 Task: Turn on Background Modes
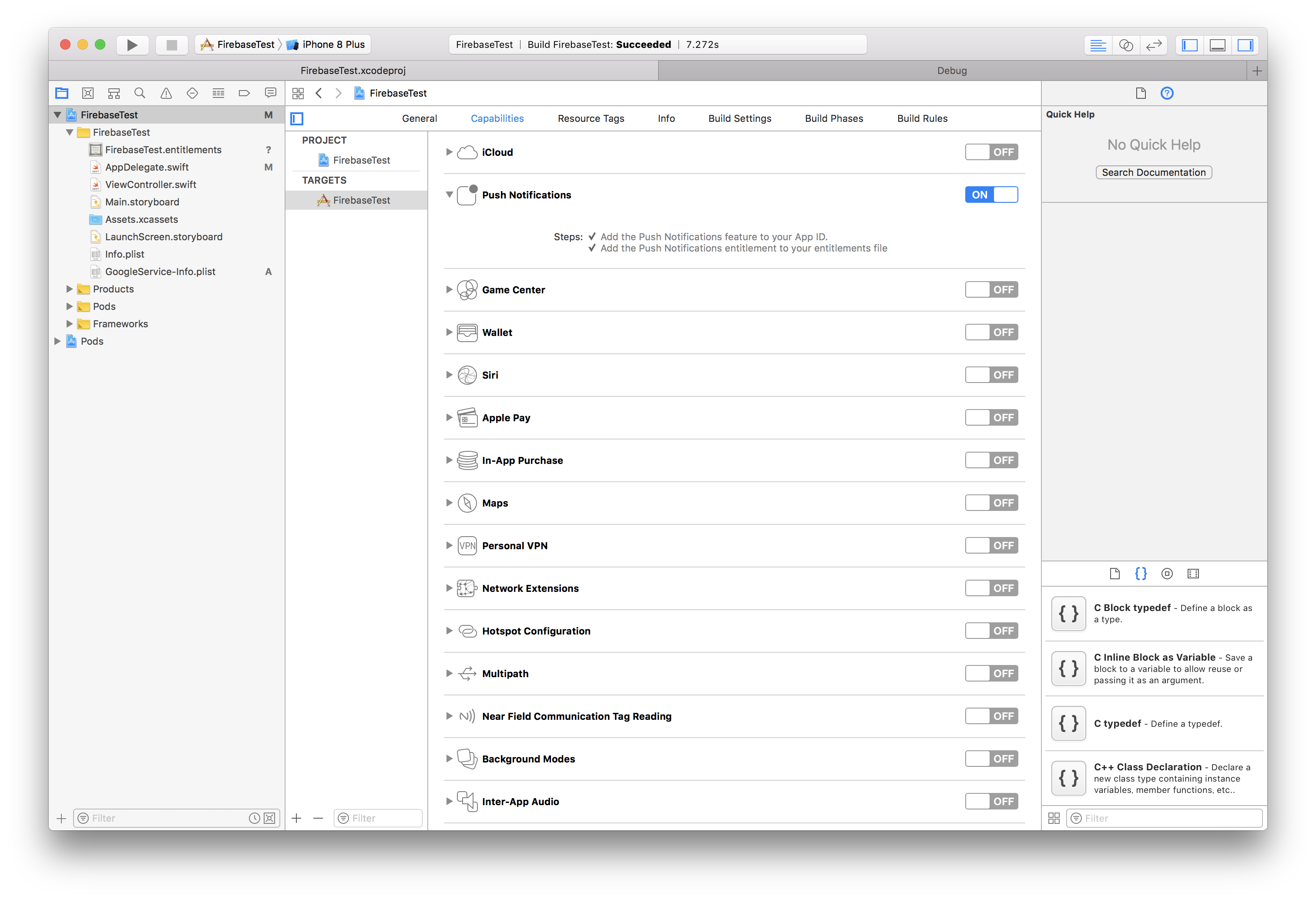tap(991, 759)
